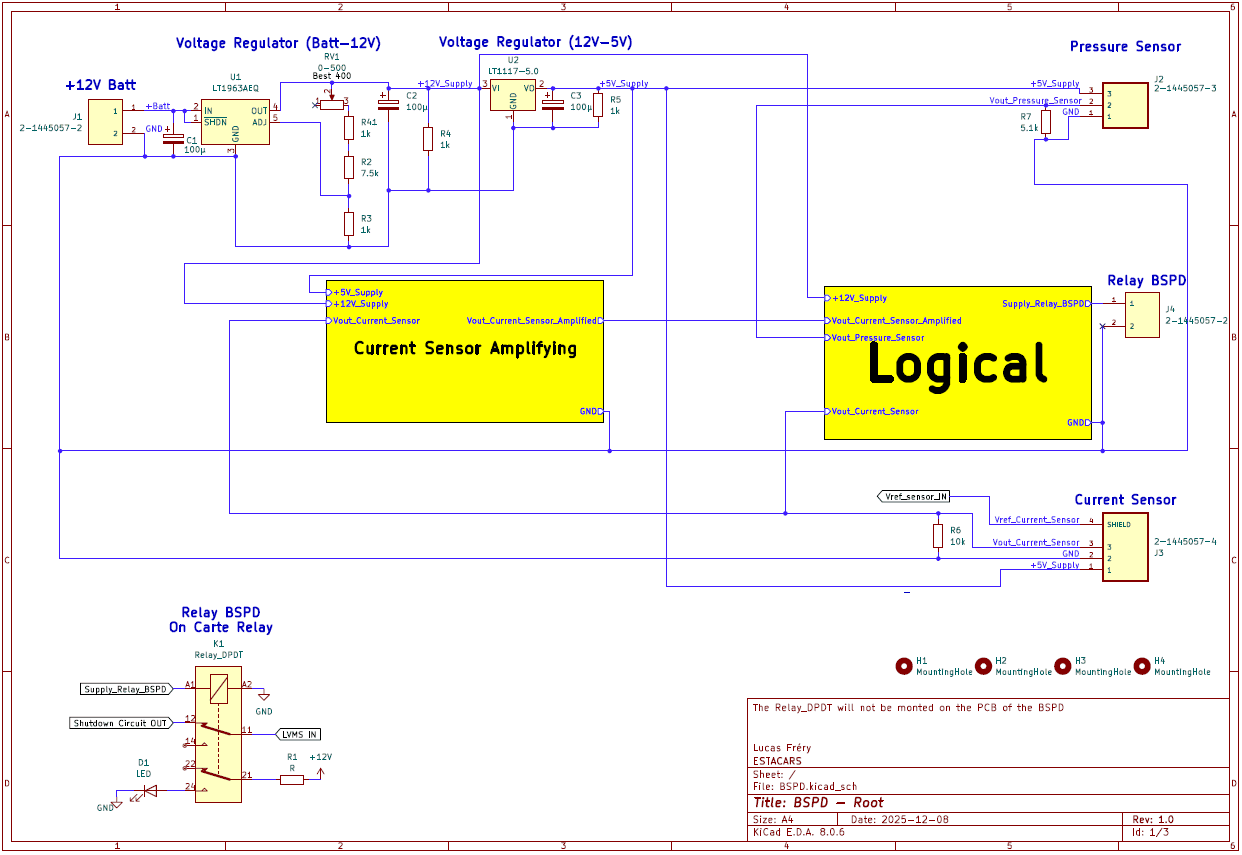Select mounting hole H3

(1062, 665)
